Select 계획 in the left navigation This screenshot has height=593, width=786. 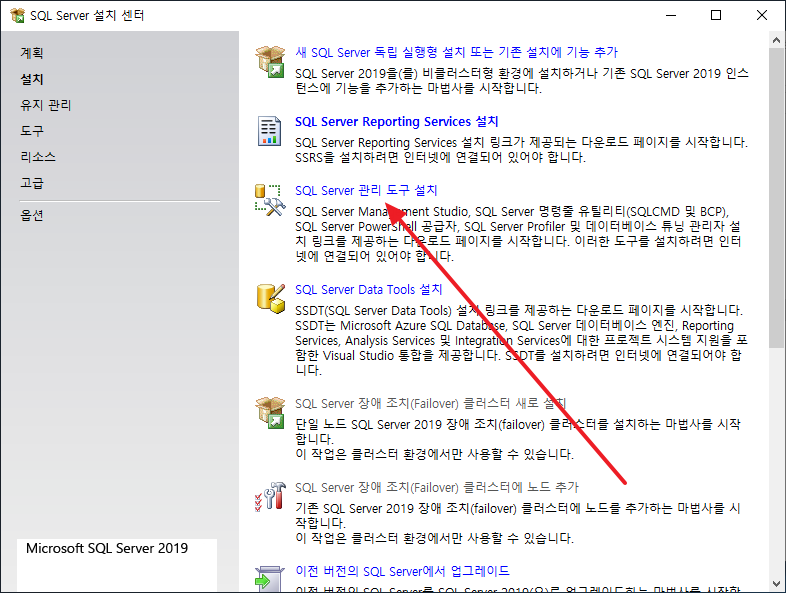pyautogui.click(x=32, y=53)
